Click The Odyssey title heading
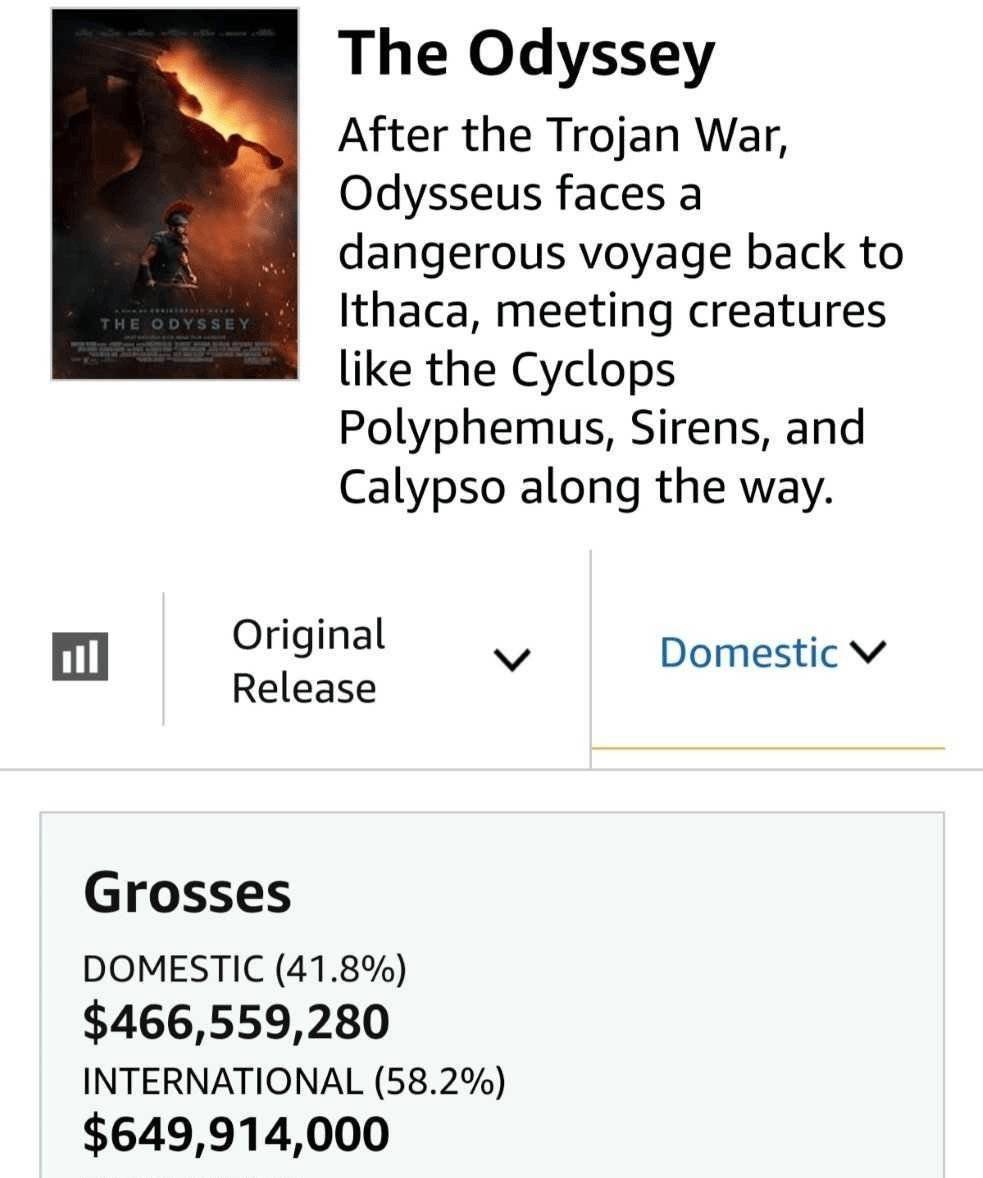This screenshot has width=983, height=1178. pyautogui.click(x=526, y=54)
